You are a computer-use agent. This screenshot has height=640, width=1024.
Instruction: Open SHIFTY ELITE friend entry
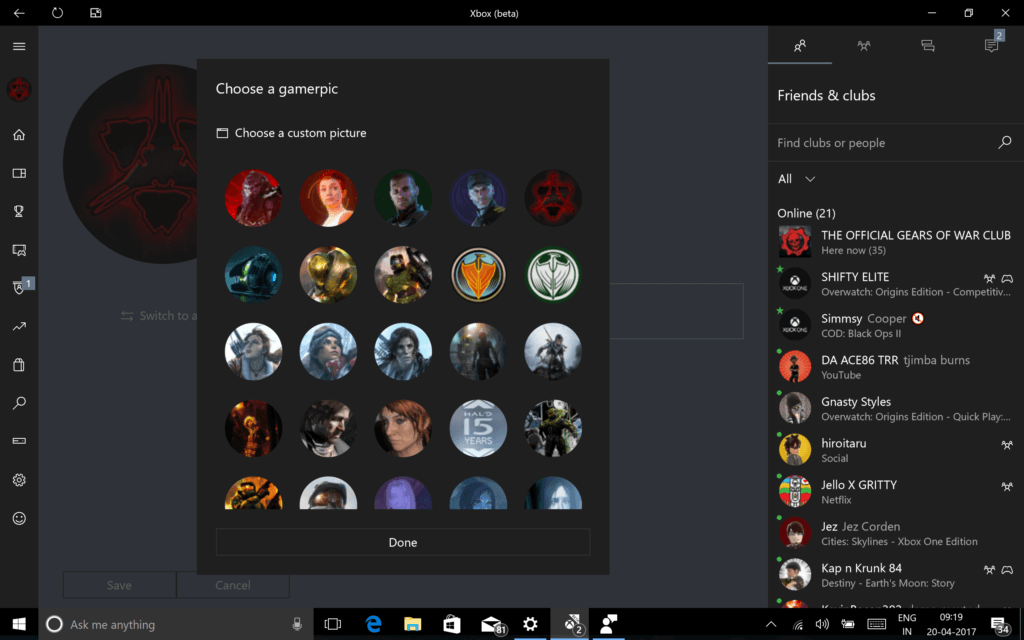pos(895,283)
